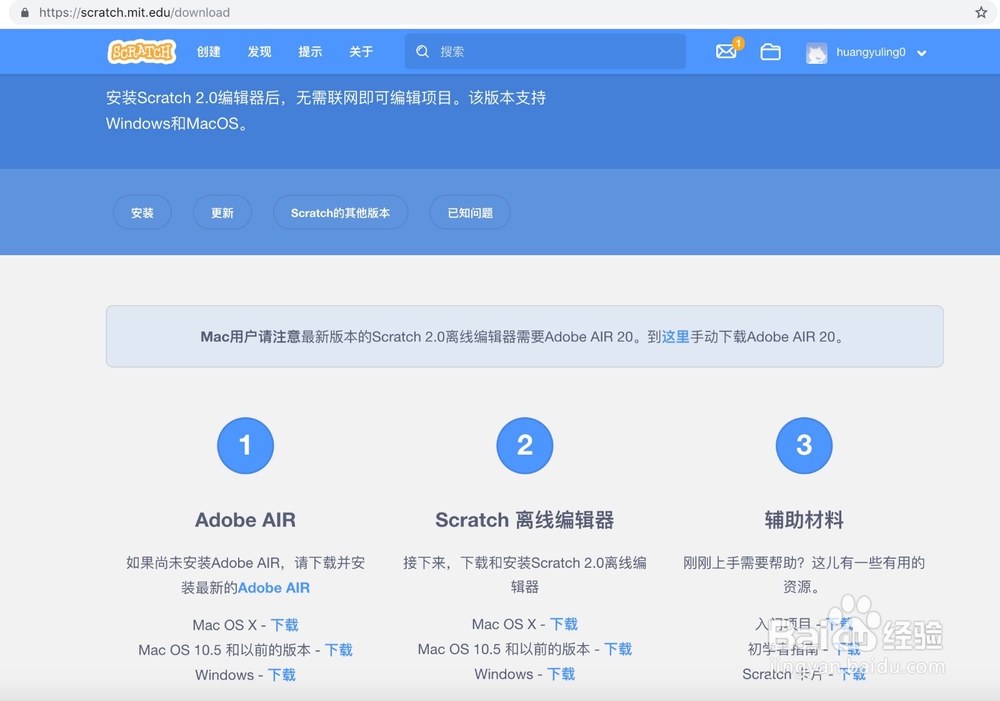Click the 更新 section button
This screenshot has height=701, width=1000.
coord(223,212)
